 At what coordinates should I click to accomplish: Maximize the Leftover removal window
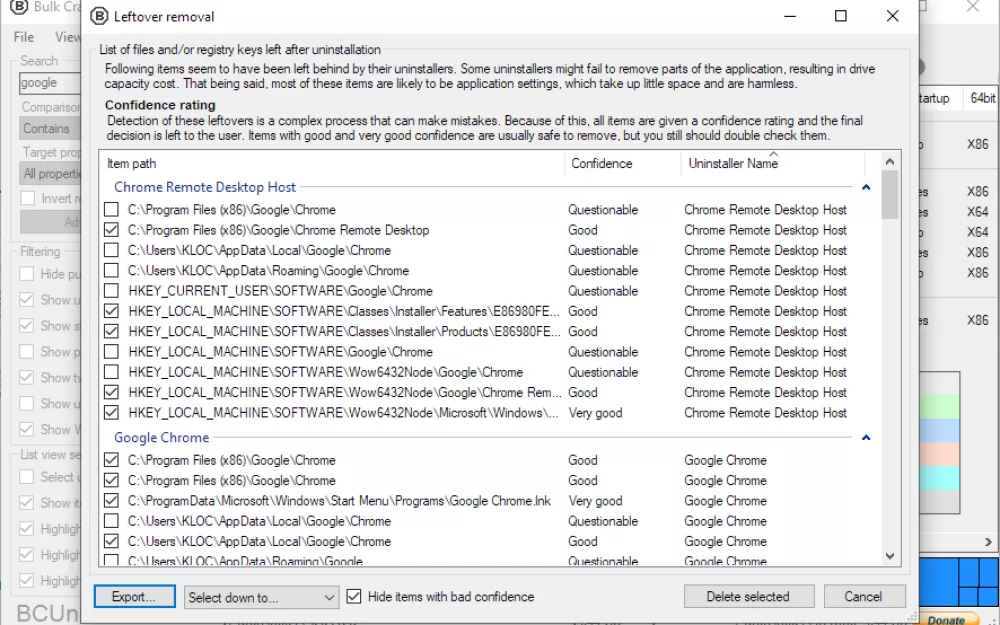point(841,16)
